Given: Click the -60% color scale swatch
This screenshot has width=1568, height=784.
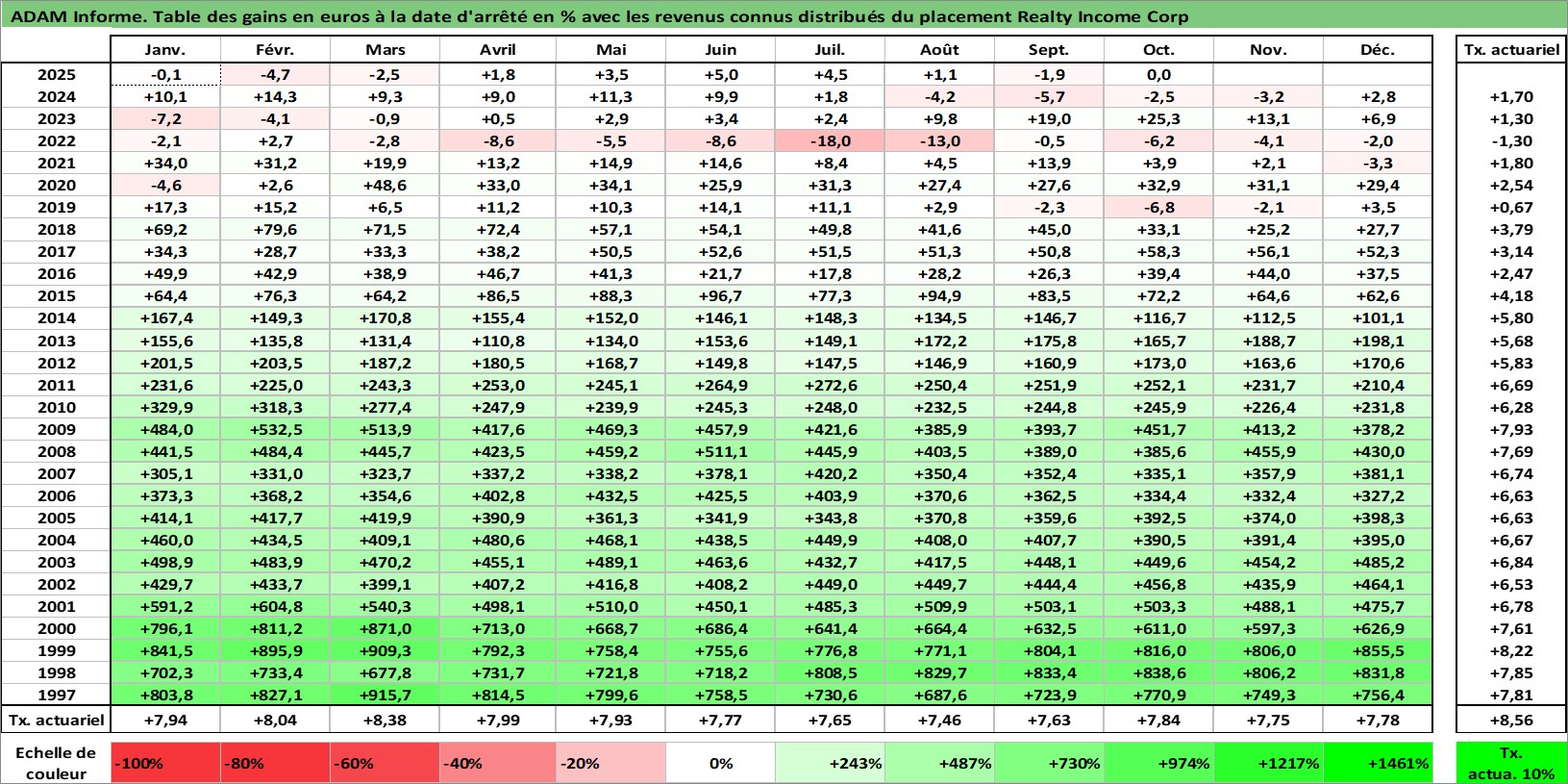Looking at the screenshot, I should [x=385, y=763].
